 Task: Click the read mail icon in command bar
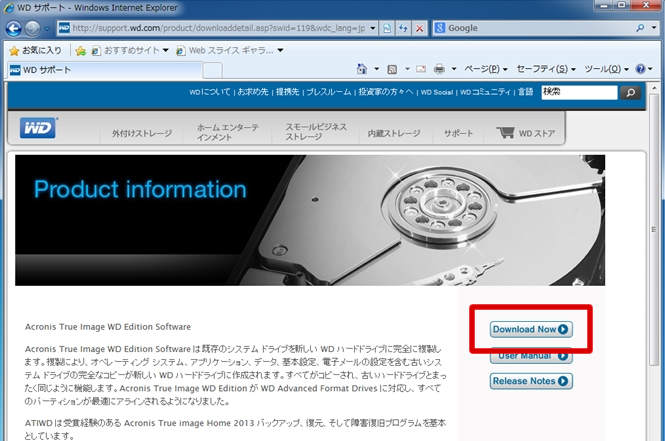(421, 69)
